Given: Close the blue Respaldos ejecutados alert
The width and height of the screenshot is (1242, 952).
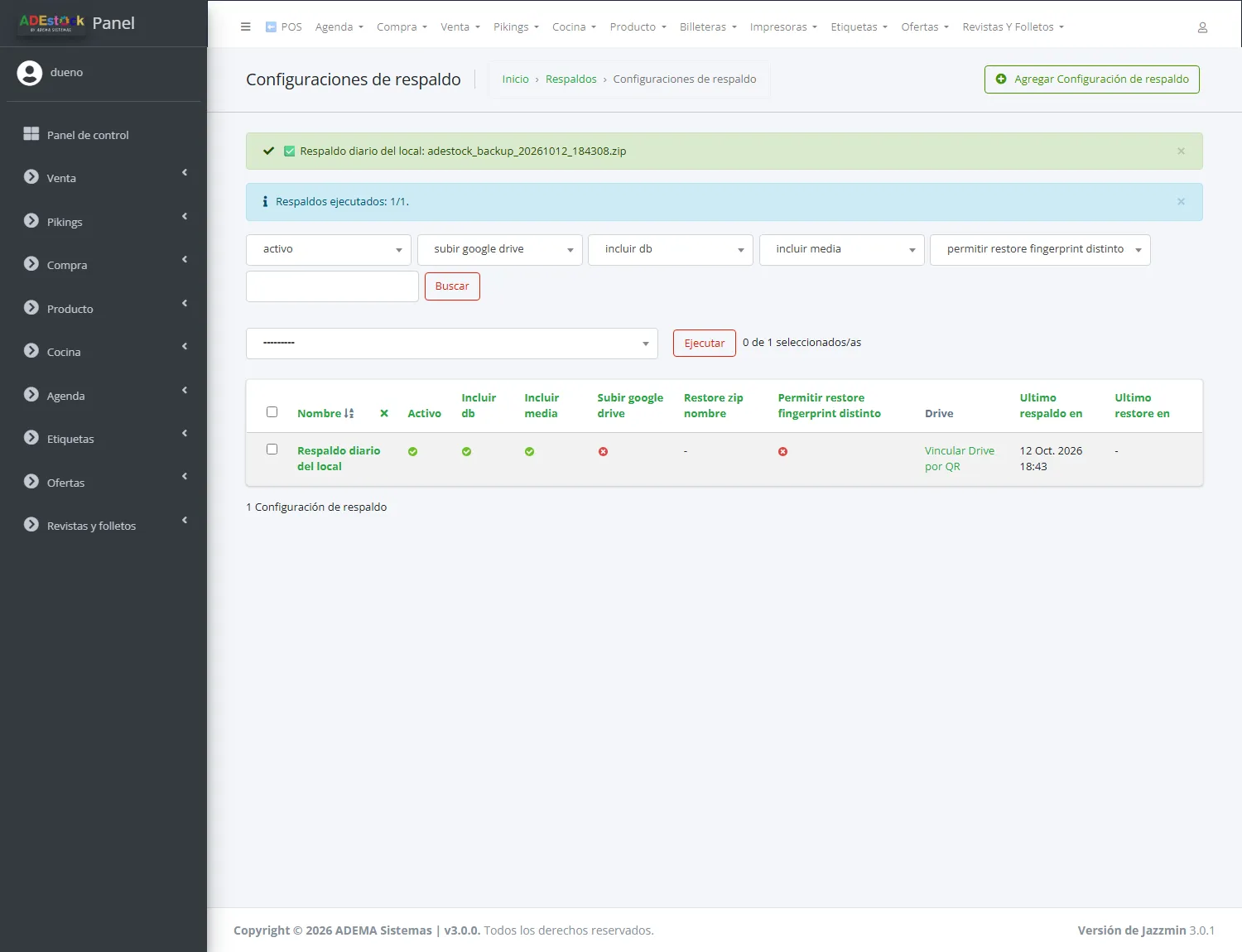Looking at the screenshot, I should [x=1181, y=201].
